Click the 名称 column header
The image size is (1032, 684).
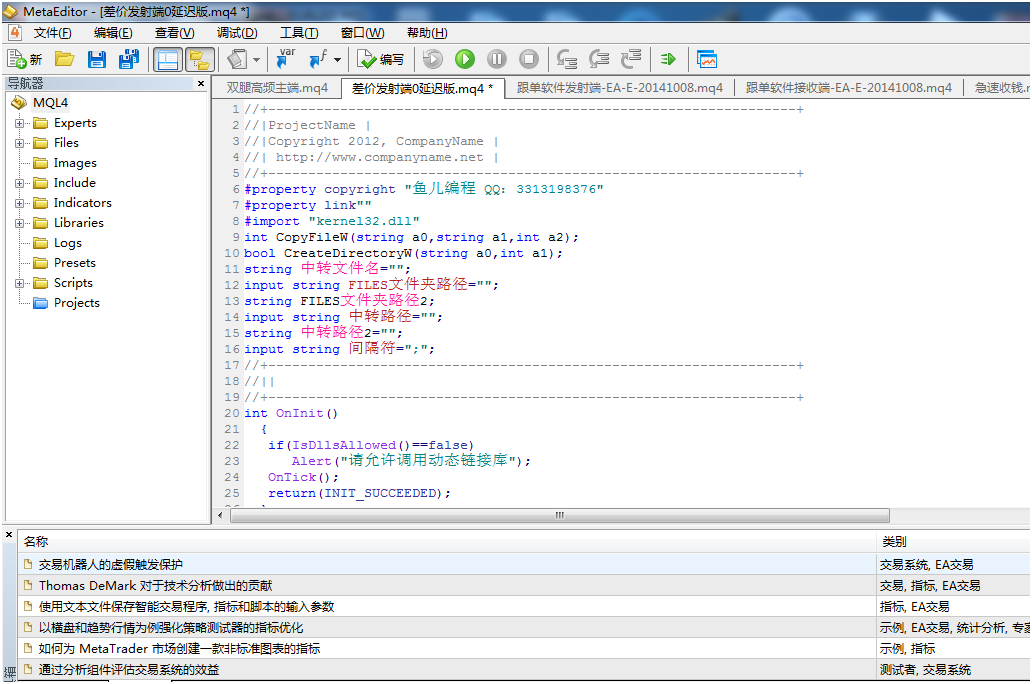(x=447, y=542)
